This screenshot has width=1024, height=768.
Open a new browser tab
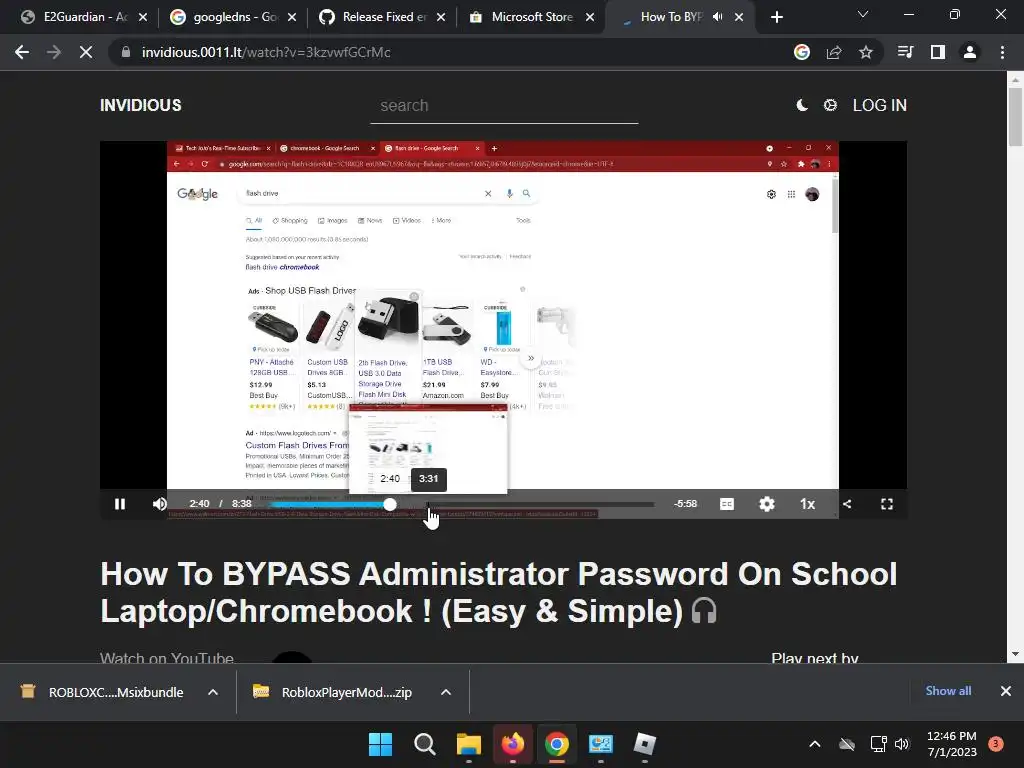click(776, 17)
